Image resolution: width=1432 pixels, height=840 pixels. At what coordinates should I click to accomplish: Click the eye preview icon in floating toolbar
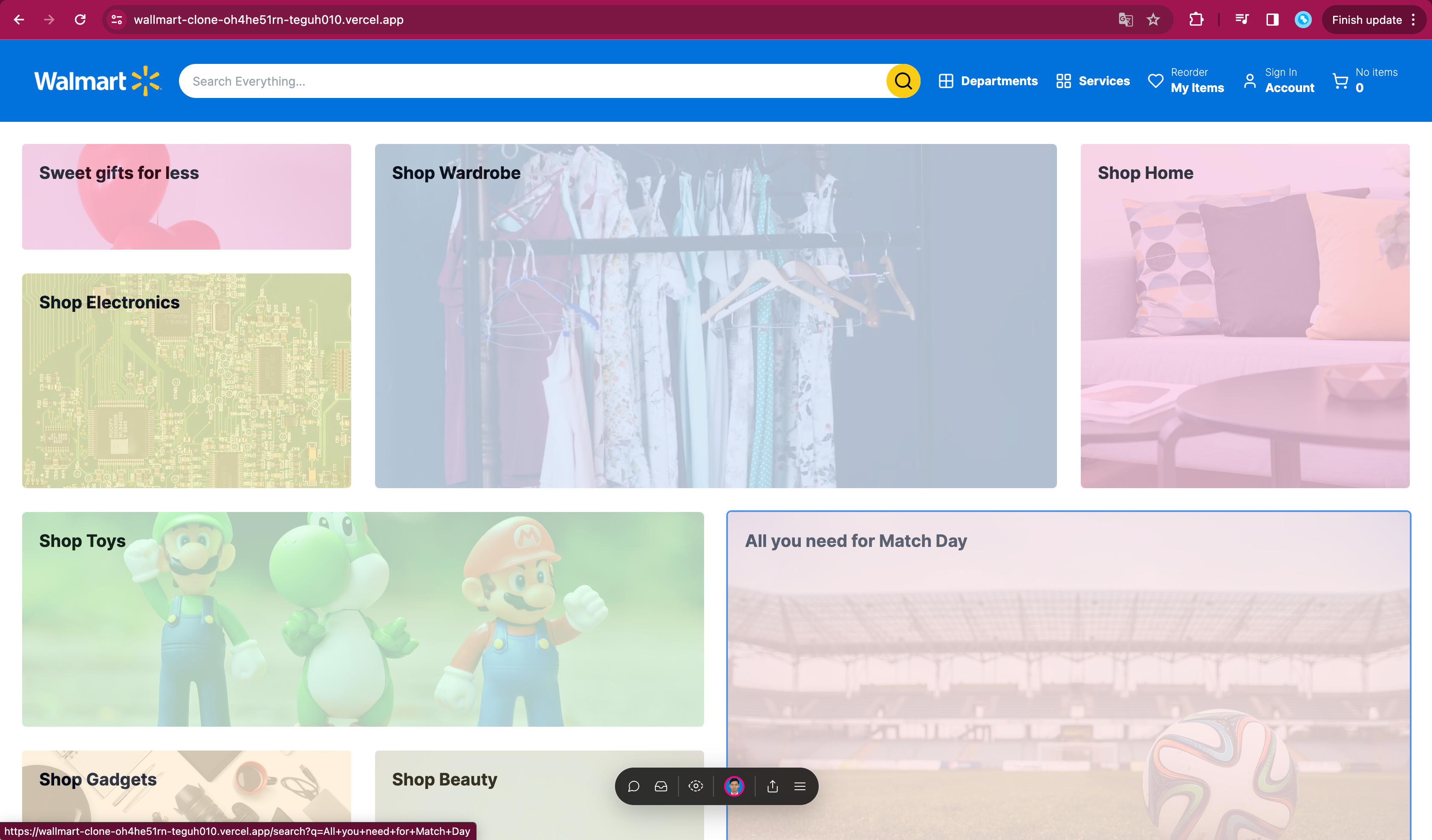tap(696, 786)
